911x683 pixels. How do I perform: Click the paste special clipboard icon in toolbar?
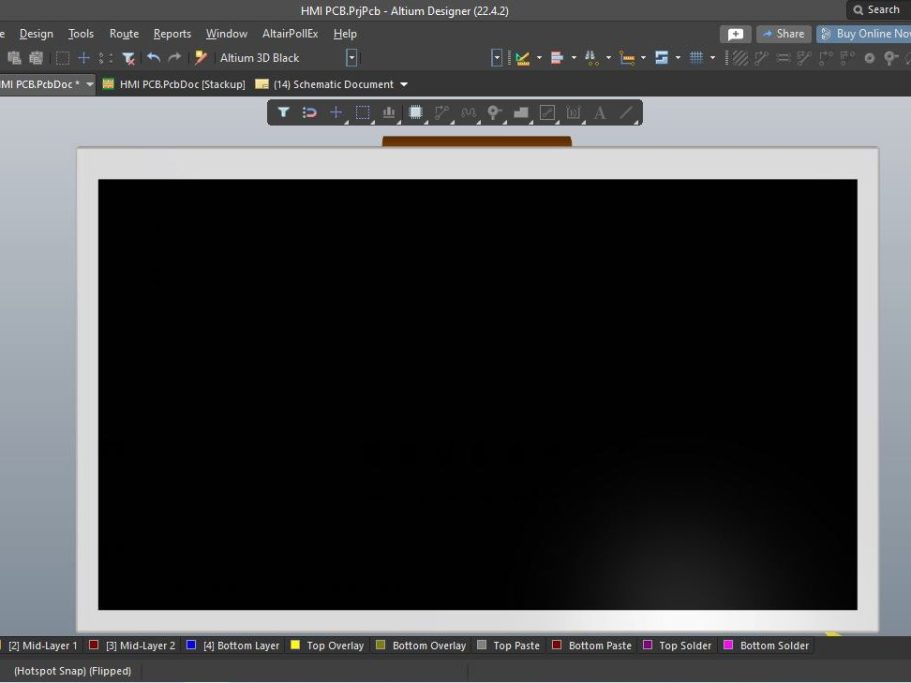(36, 58)
